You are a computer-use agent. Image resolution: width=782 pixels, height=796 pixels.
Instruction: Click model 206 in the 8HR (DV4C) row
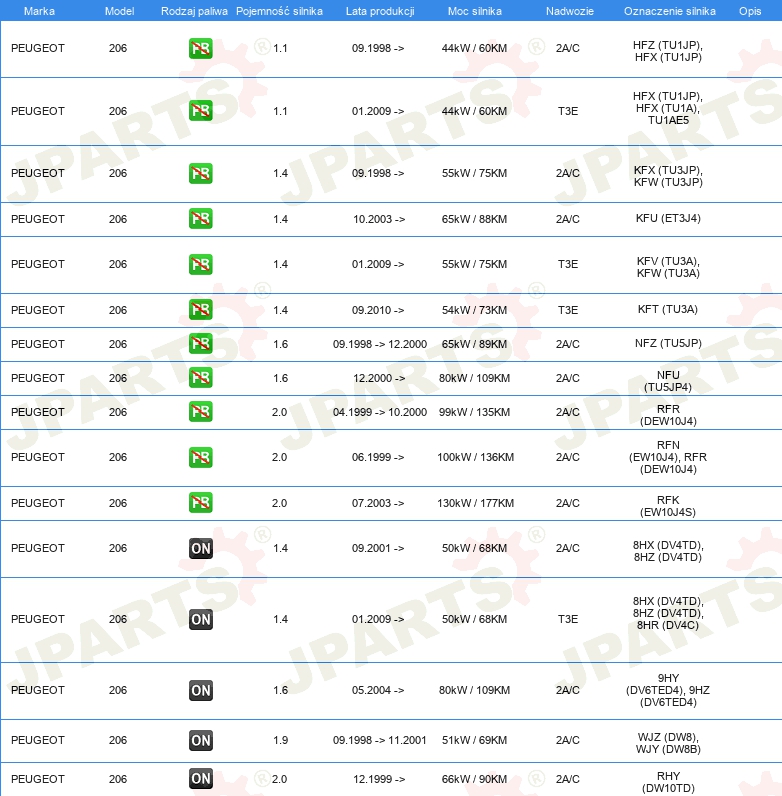pyautogui.click(x=118, y=619)
